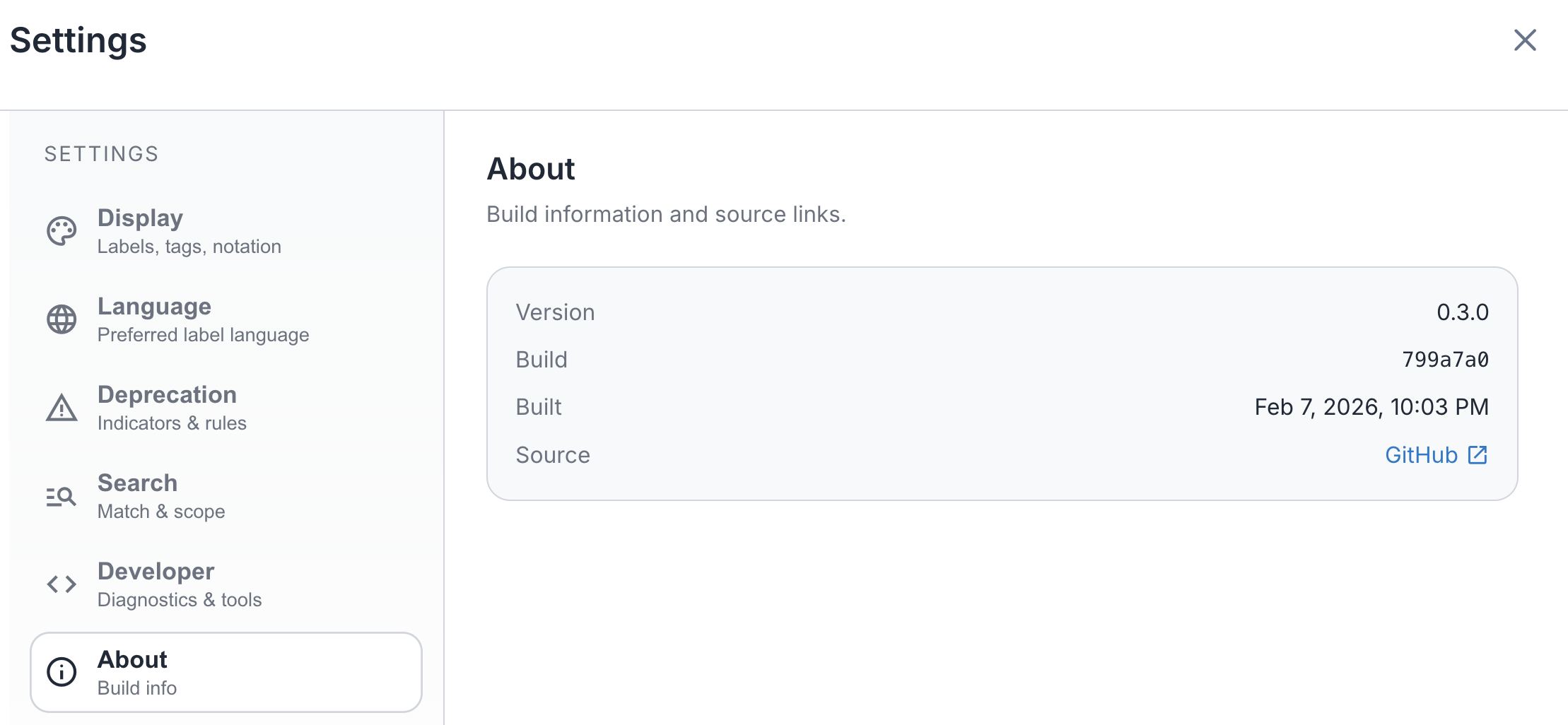Select the About build info entry
This screenshot has width=1568, height=725.
(x=132, y=659)
